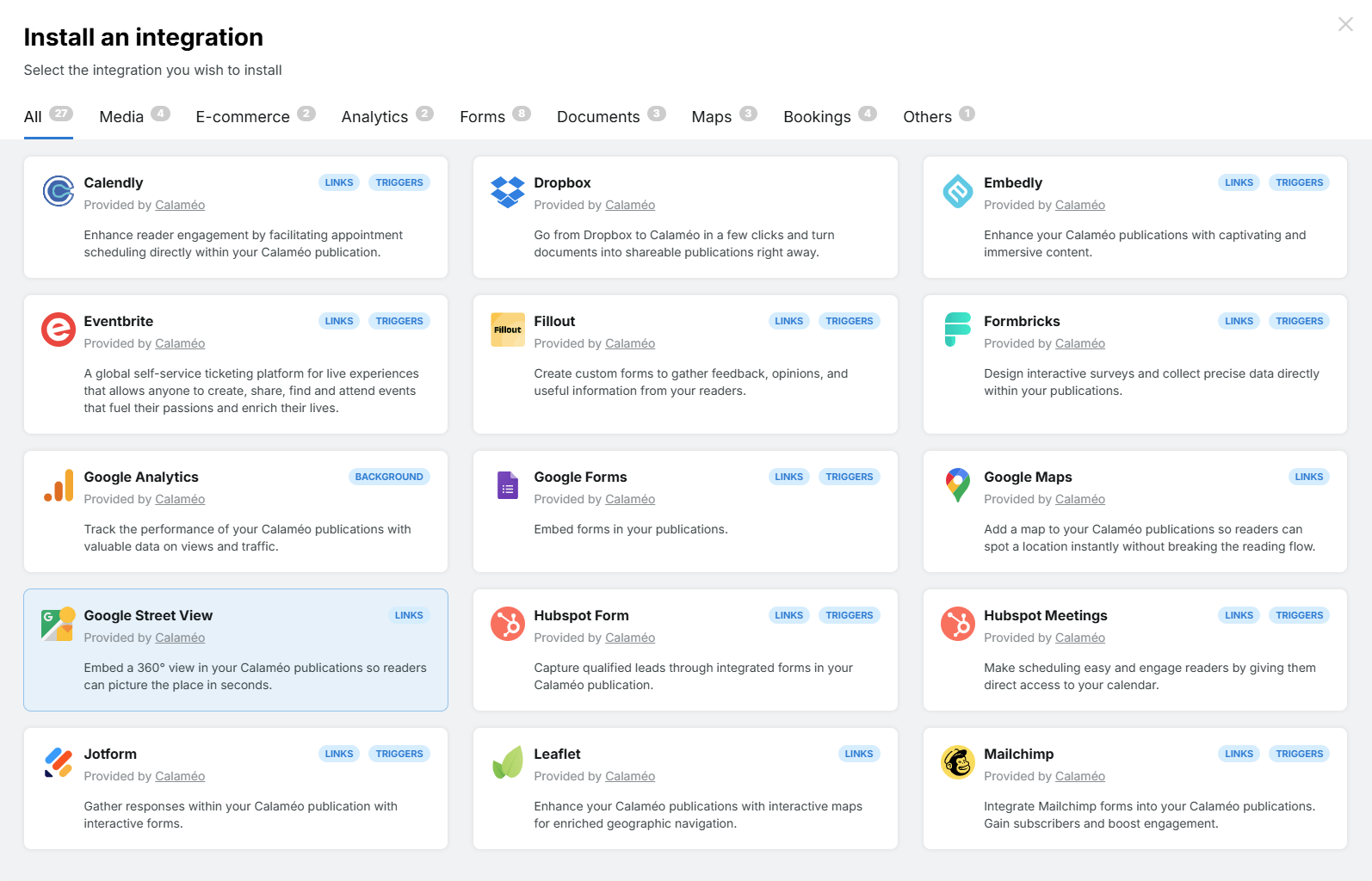
Task: Select the Analytics tab
Action: pyautogui.click(x=387, y=116)
